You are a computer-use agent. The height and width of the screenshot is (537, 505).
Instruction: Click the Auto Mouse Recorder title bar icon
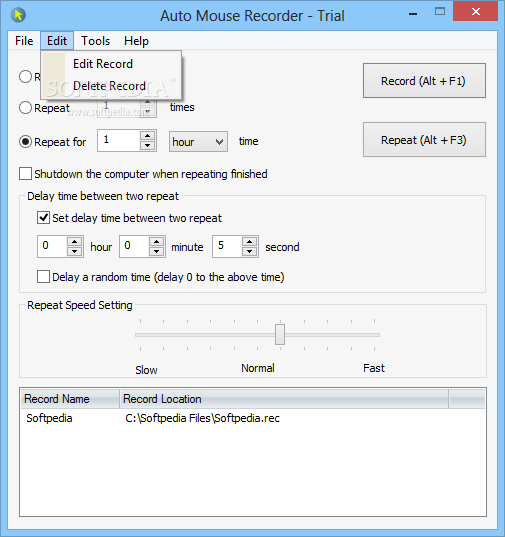pos(18,15)
